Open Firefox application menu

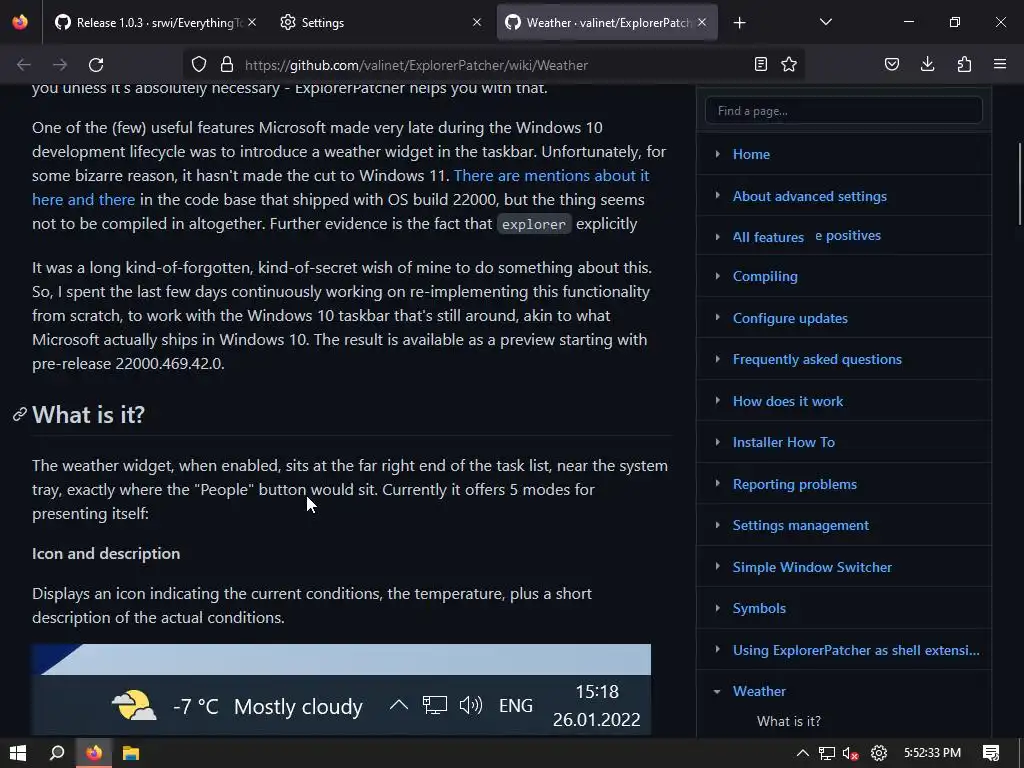pos(1000,65)
